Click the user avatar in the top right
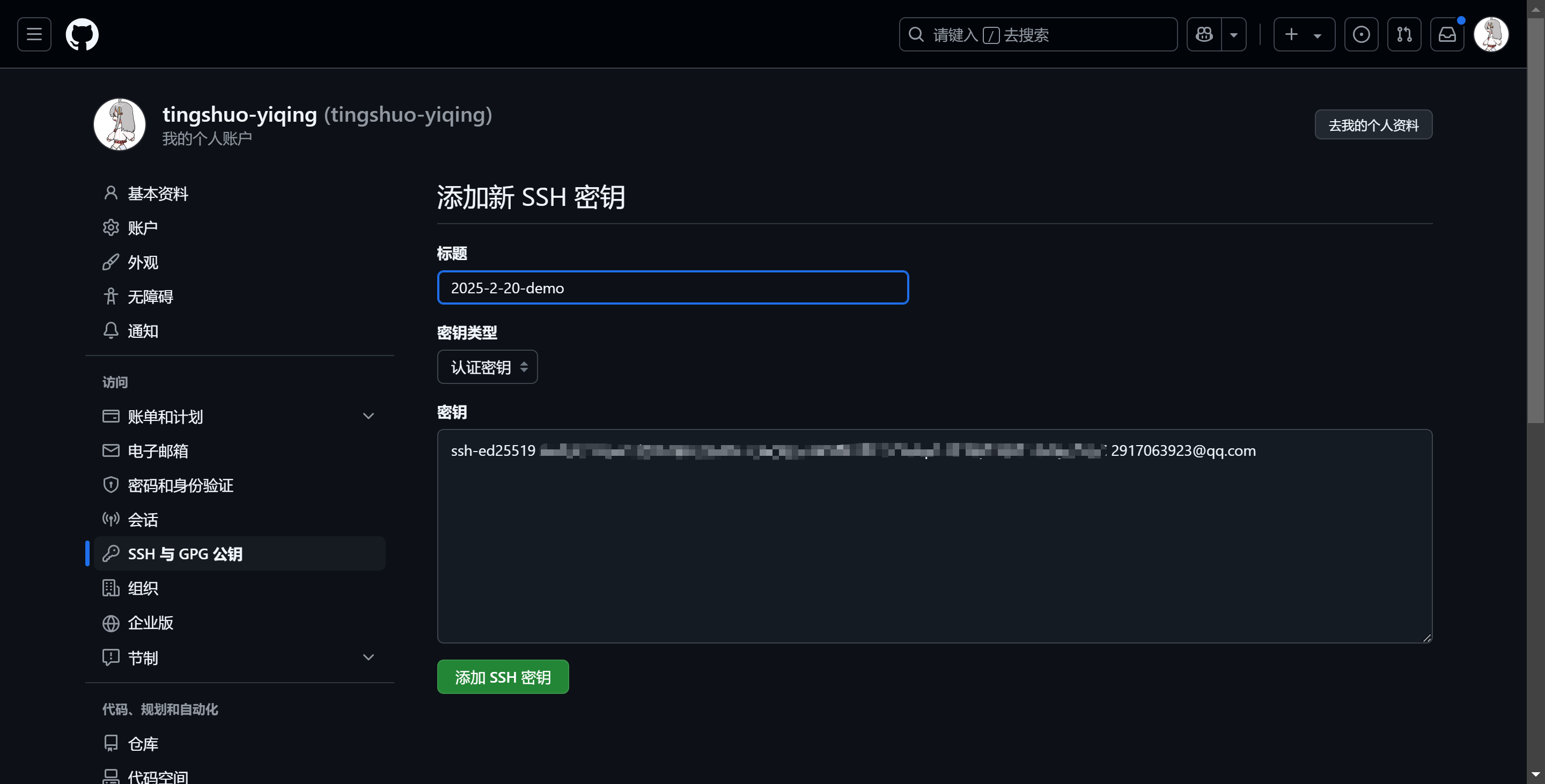 [x=1490, y=34]
